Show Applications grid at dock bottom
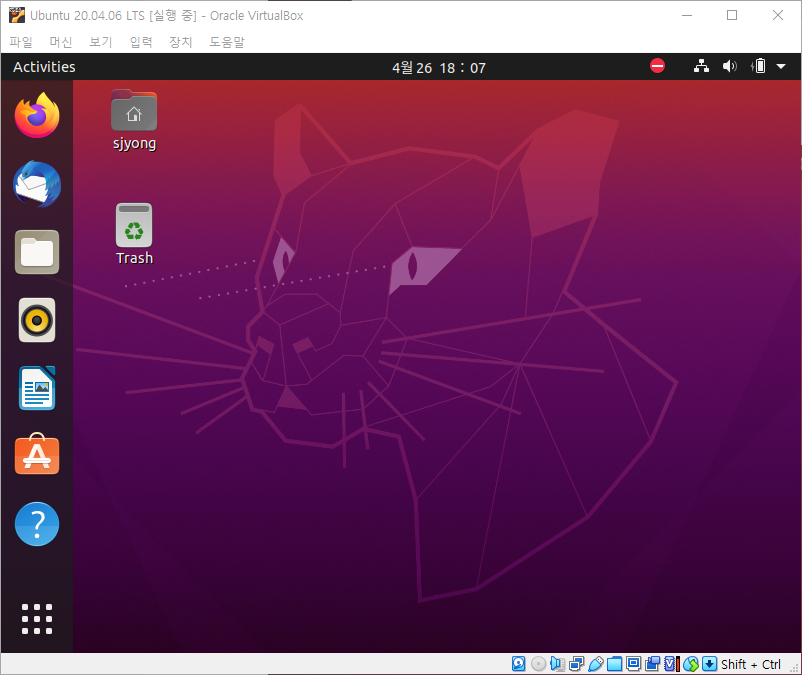The height and width of the screenshot is (675, 802). tap(37, 619)
